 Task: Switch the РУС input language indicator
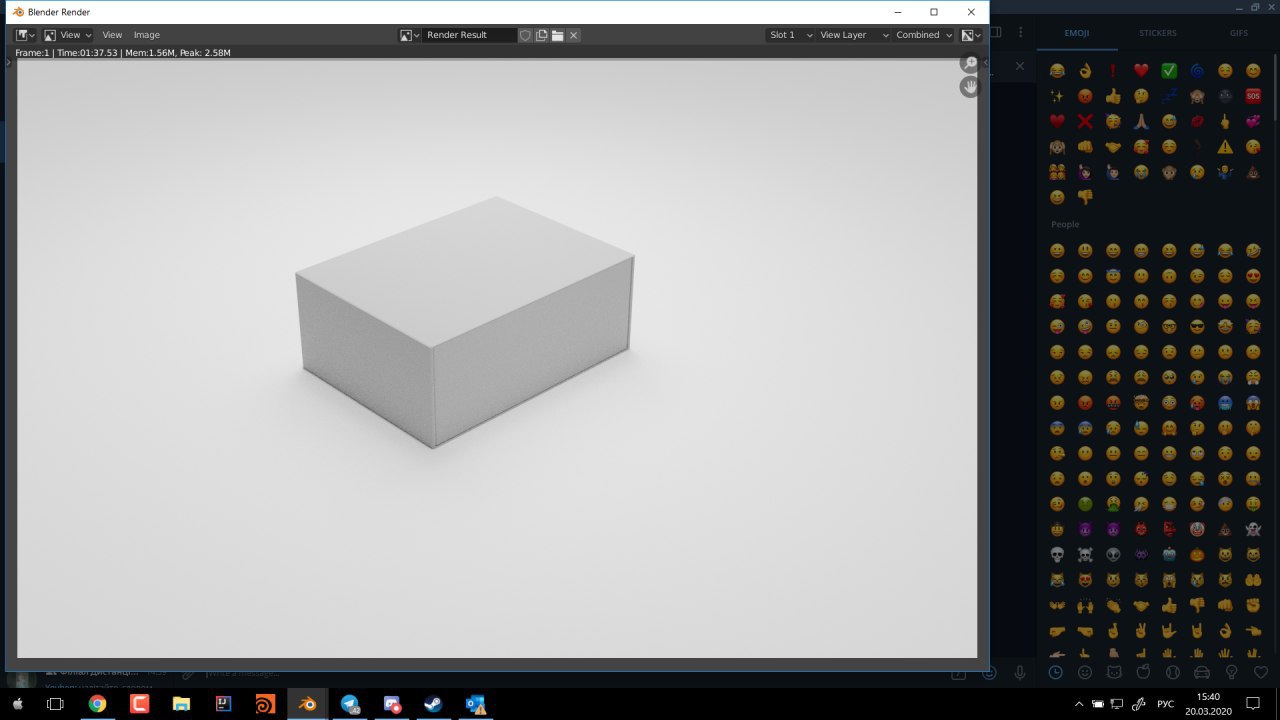1165,704
